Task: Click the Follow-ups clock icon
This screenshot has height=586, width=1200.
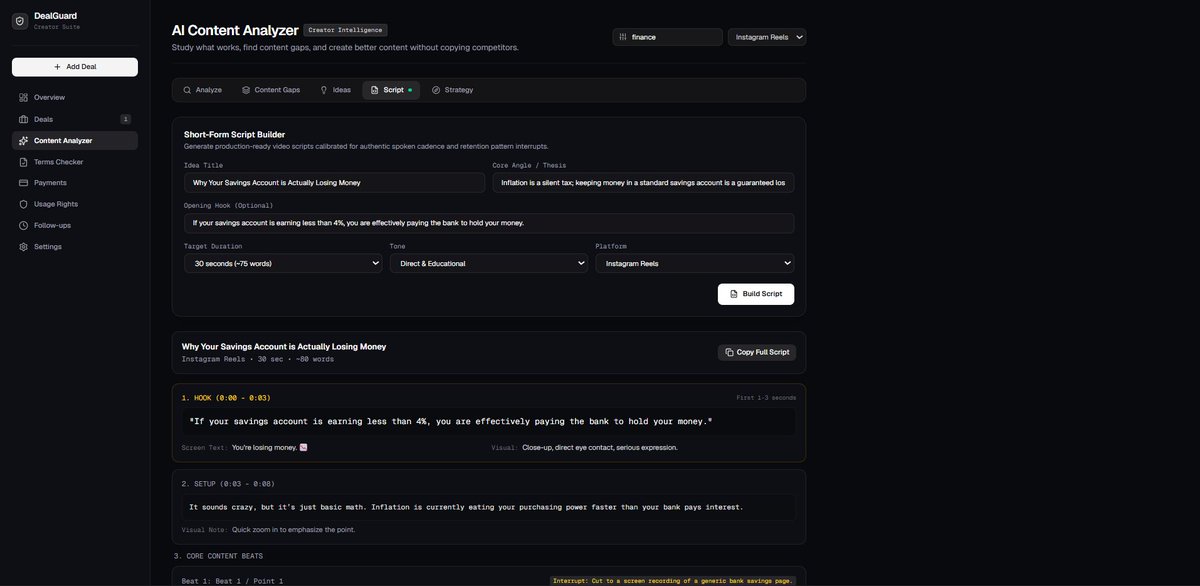Action: pos(24,225)
